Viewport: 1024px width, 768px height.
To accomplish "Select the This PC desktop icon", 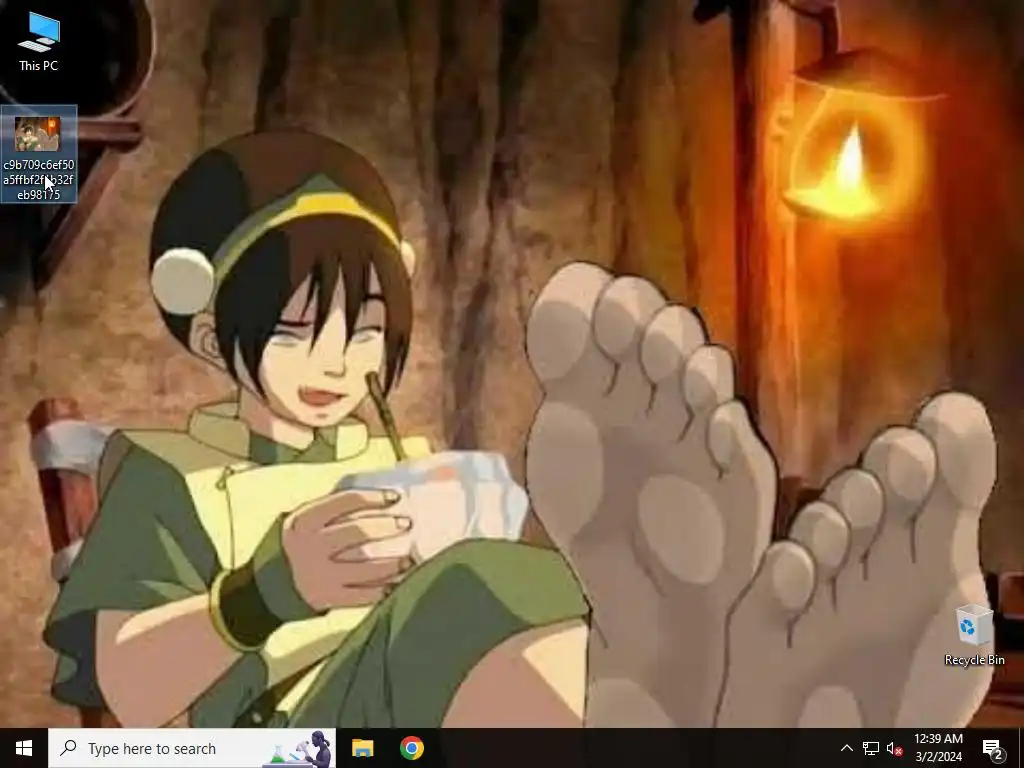I will (x=39, y=42).
